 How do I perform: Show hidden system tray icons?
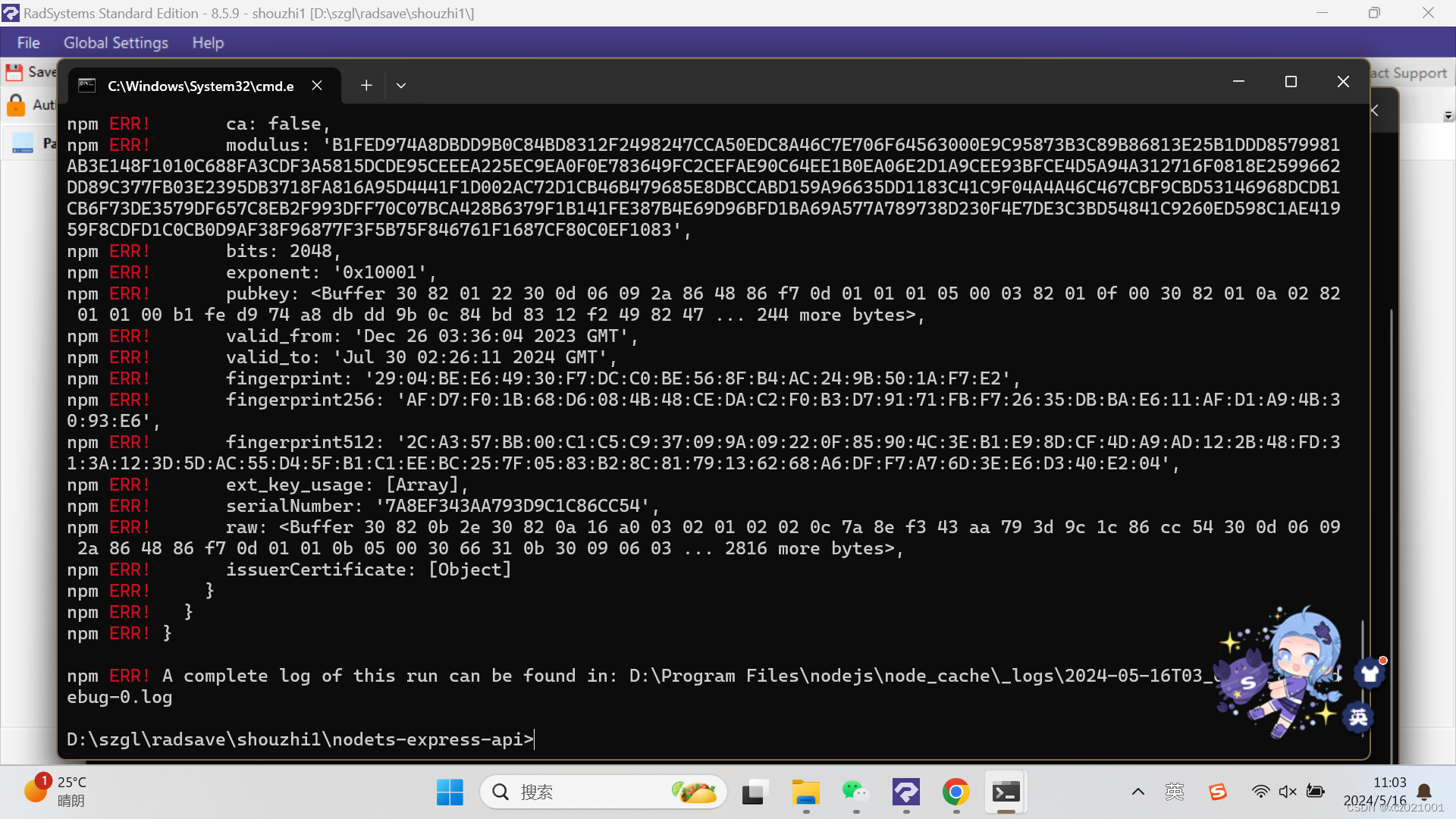pyautogui.click(x=1137, y=792)
